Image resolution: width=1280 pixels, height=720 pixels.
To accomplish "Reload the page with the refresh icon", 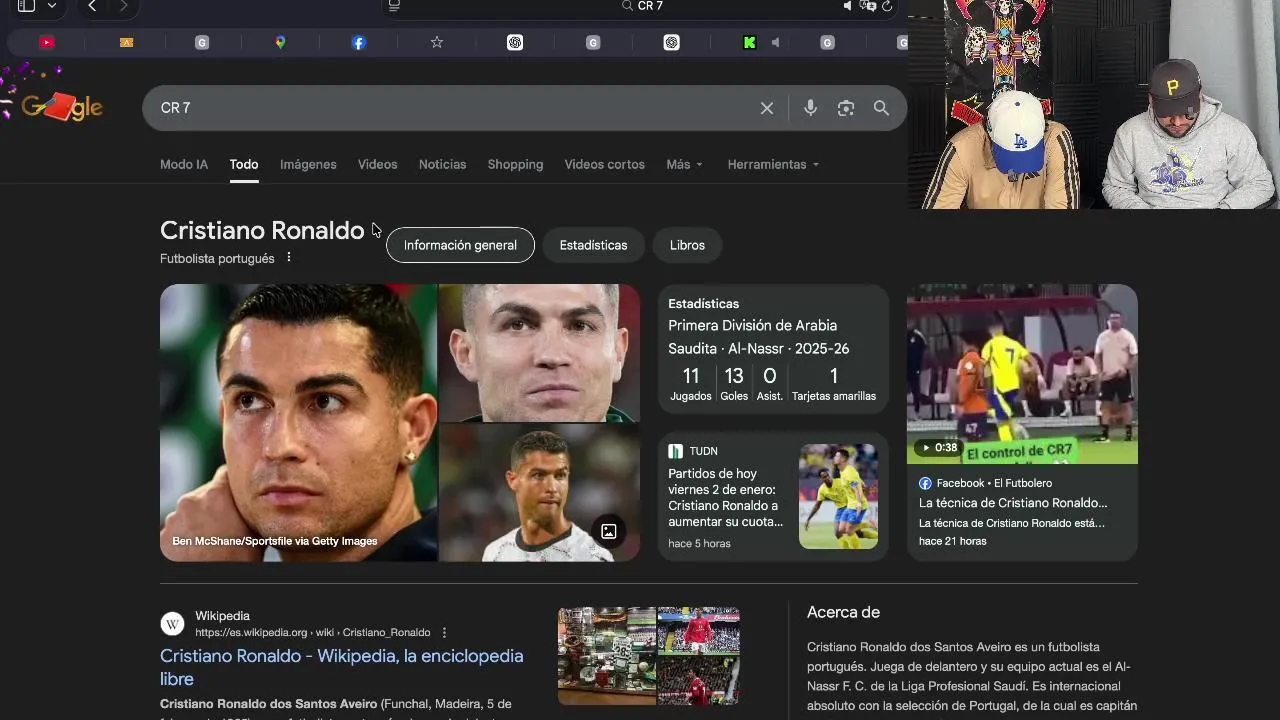I will pyautogui.click(x=887, y=6).
